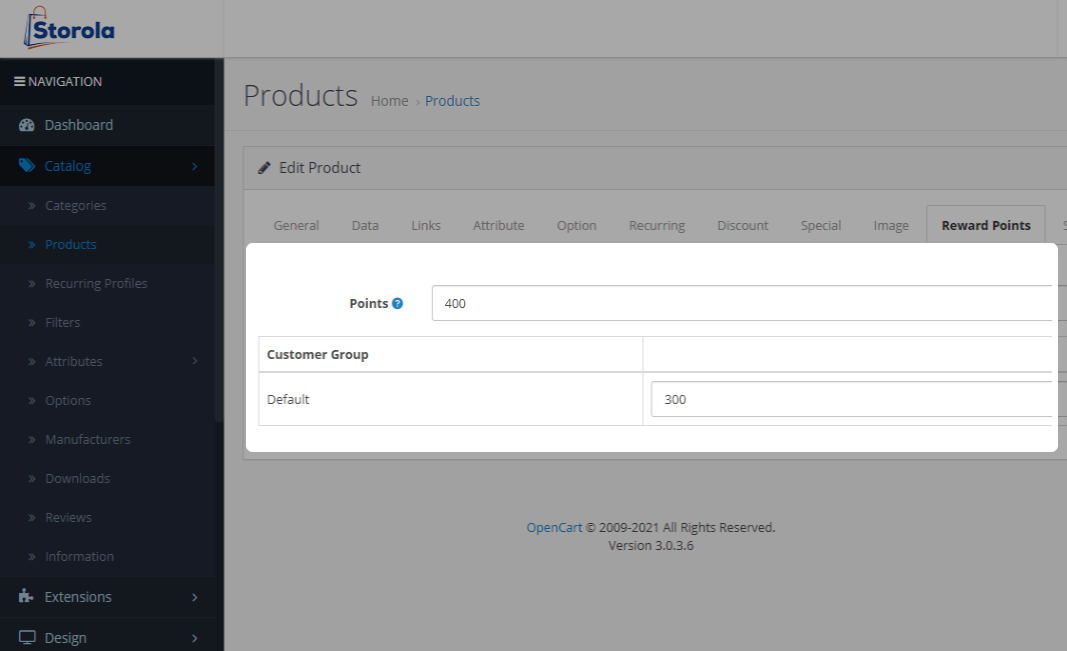Viewport: 1067px width, 651px height.
Task: Click the Extensions puzzle piece icon
Action: pos(27,597)
